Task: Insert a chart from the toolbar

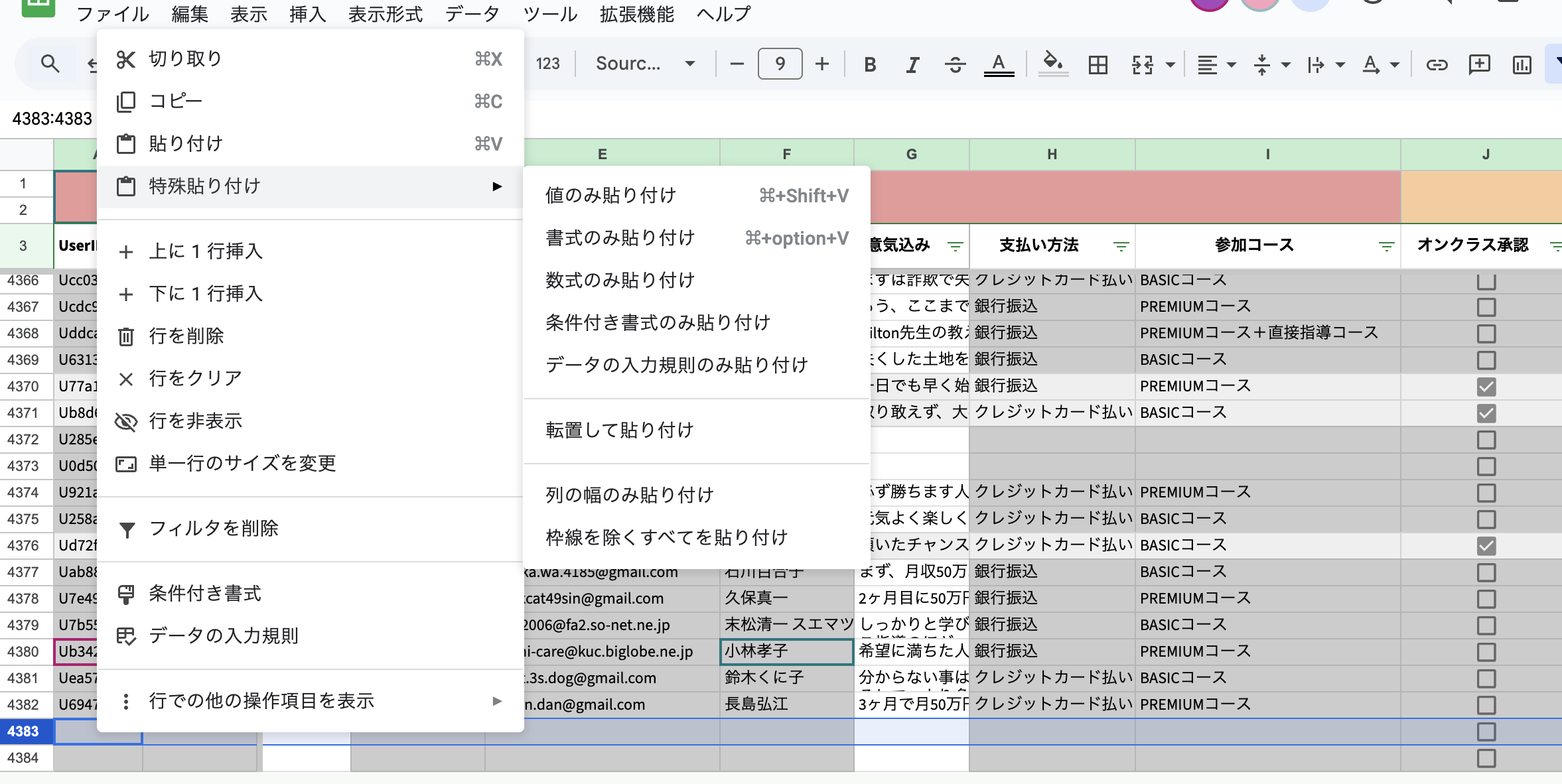Action: click(1521, 64)
